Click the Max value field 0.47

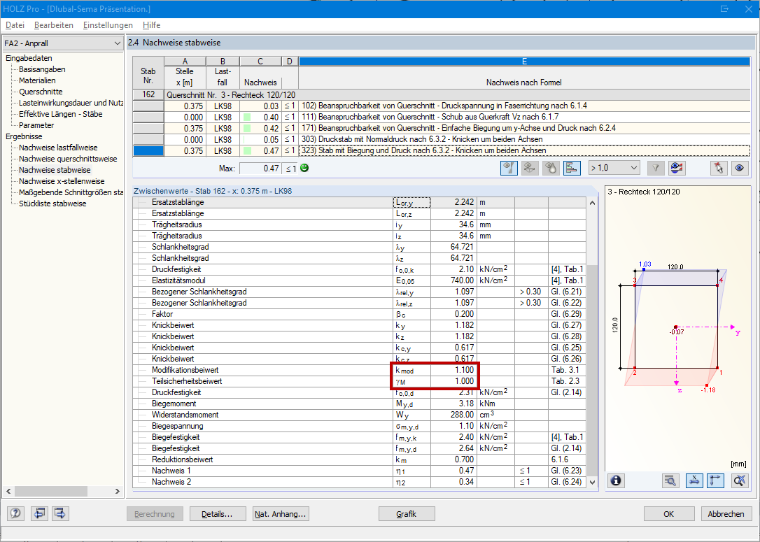click(x=260, y=168)
